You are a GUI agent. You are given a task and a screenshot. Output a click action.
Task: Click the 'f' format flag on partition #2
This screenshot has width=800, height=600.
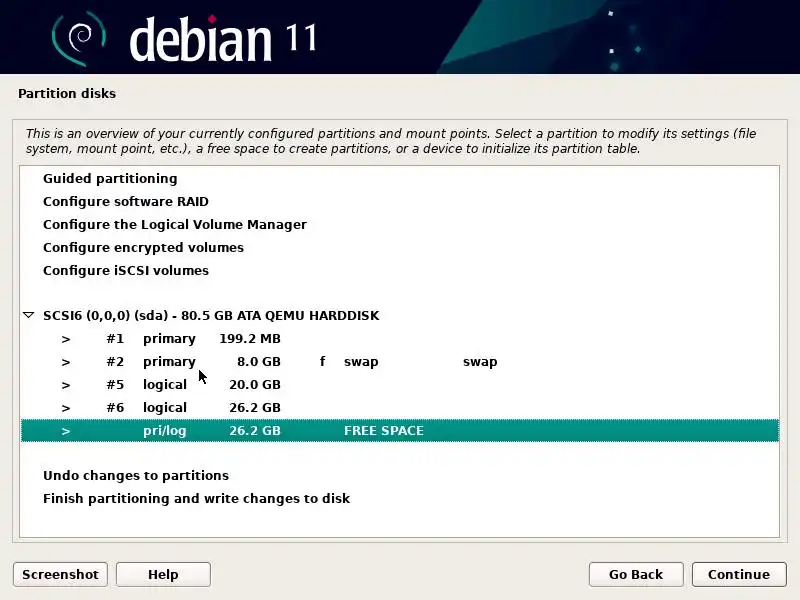tap(322, 361)
